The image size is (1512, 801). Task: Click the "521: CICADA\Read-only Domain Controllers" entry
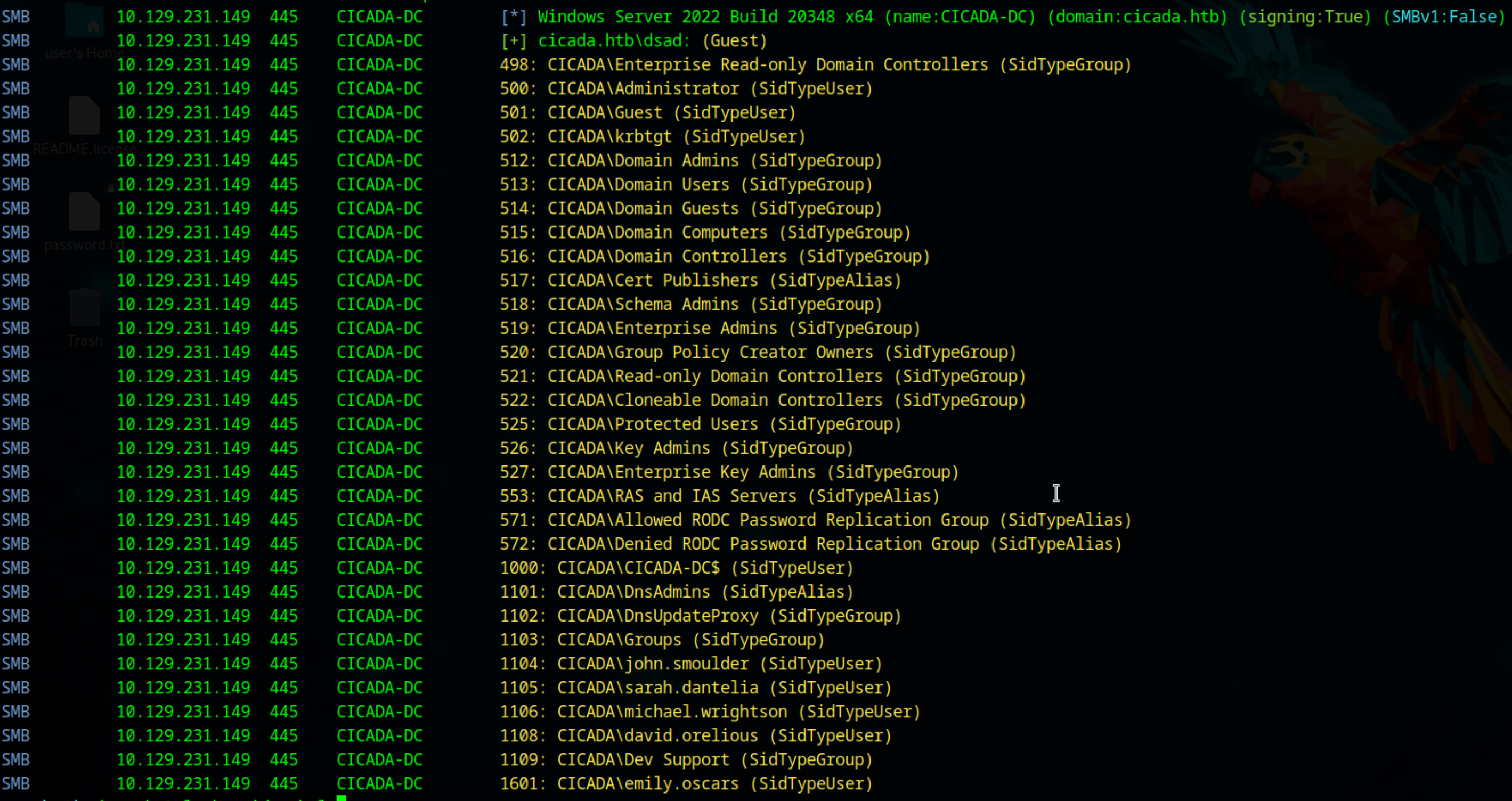click(x=763, y=376)
